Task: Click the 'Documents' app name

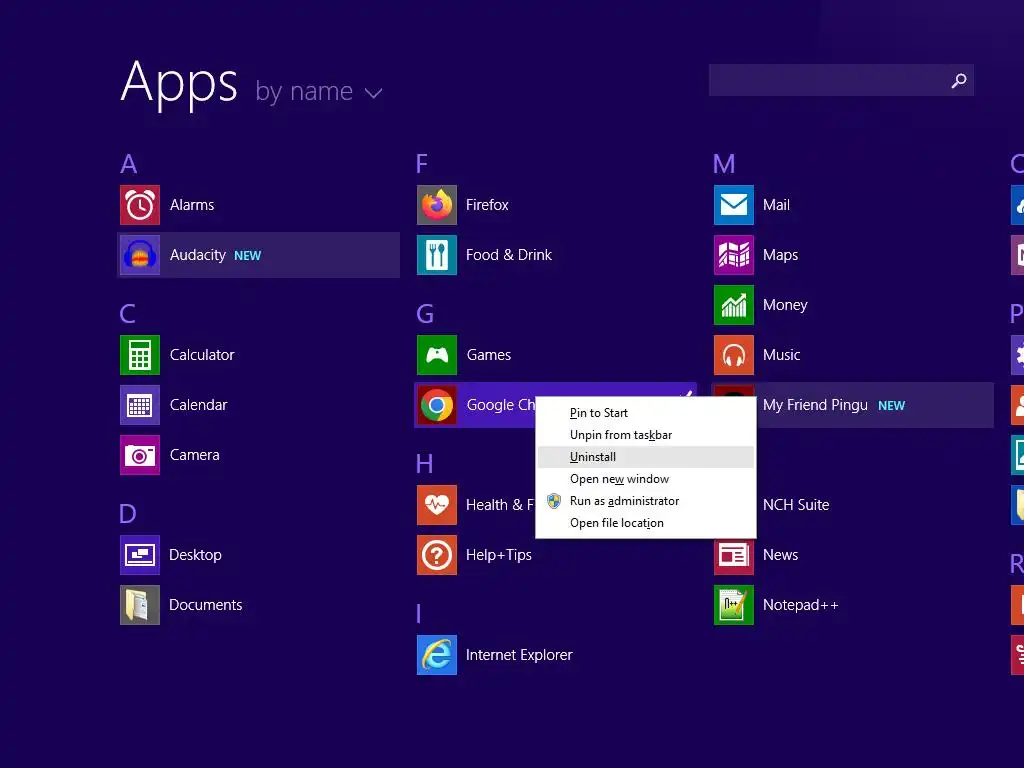Action: pyautogui.click(x=206, y=605)
